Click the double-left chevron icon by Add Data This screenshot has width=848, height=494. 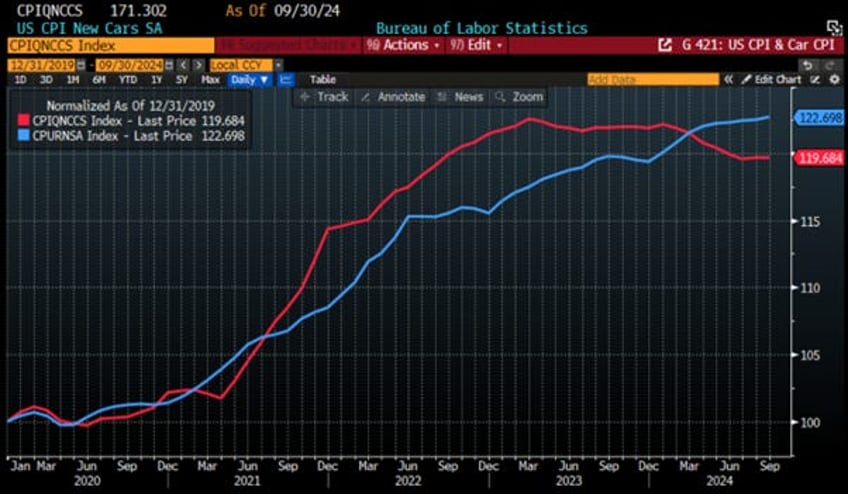tap(728, 80)
